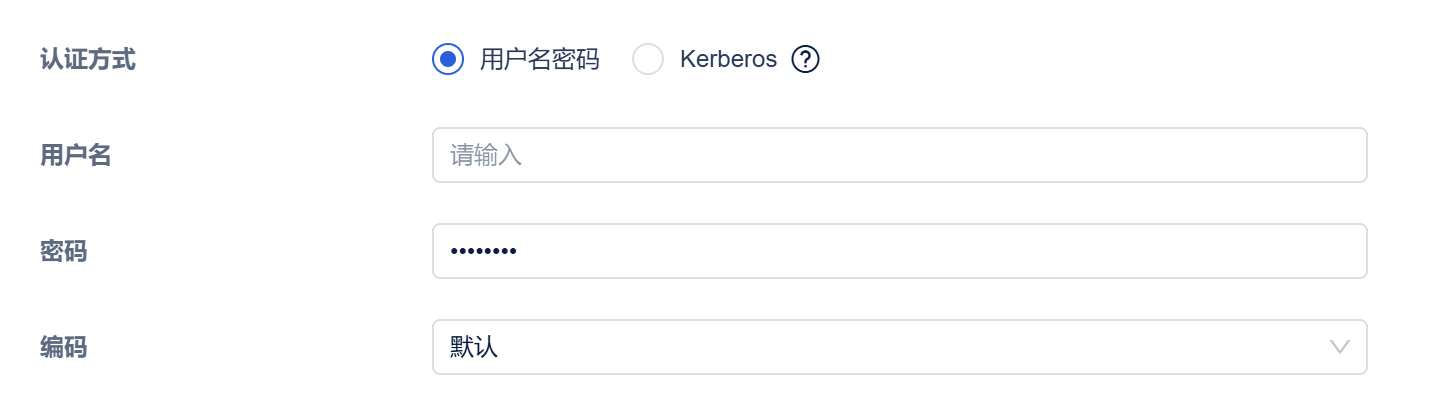1438x401 pixels.
Task: Click the 密码 field label
Action: (64, 251)
